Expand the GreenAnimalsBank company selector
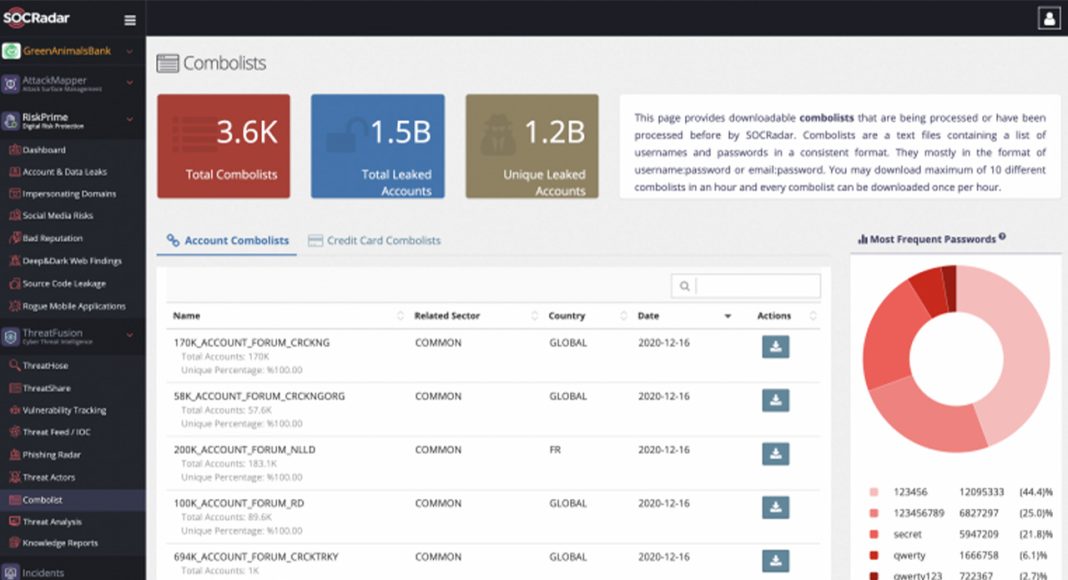1068x580 pixels. [129, 51]
